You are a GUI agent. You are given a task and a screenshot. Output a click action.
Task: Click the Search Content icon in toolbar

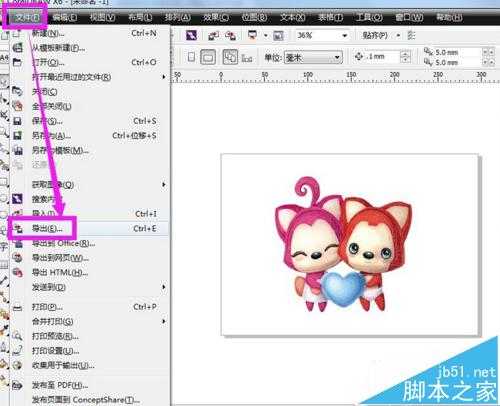point(191,35)
